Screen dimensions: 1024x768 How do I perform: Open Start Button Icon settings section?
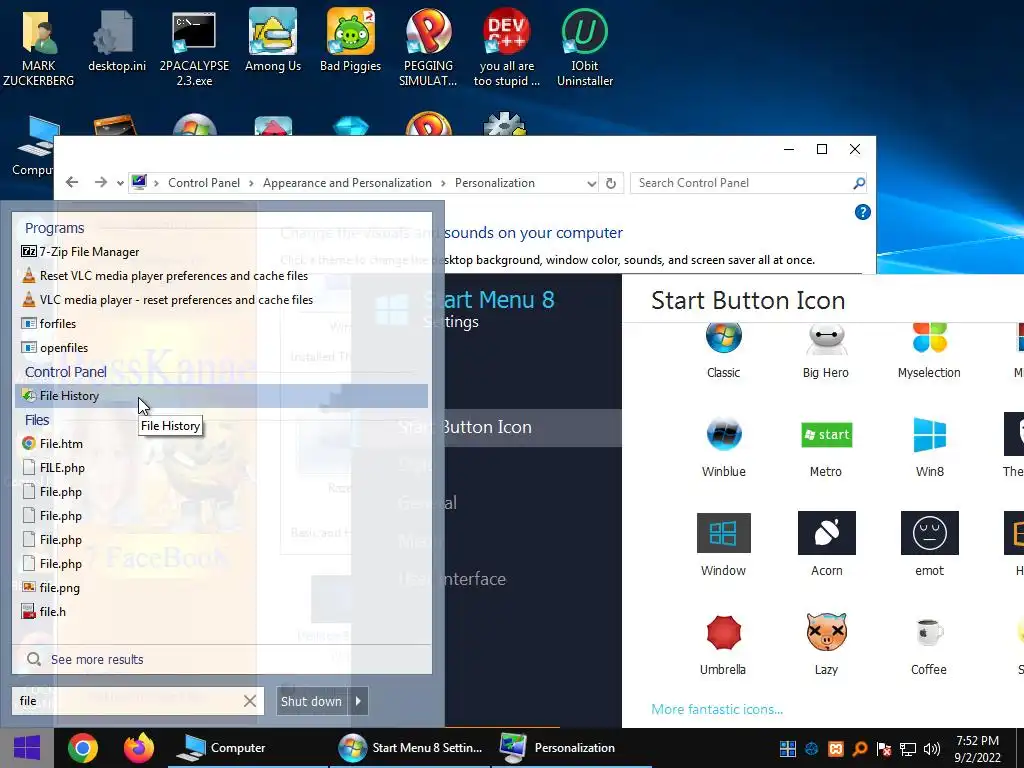pos(487,427)
